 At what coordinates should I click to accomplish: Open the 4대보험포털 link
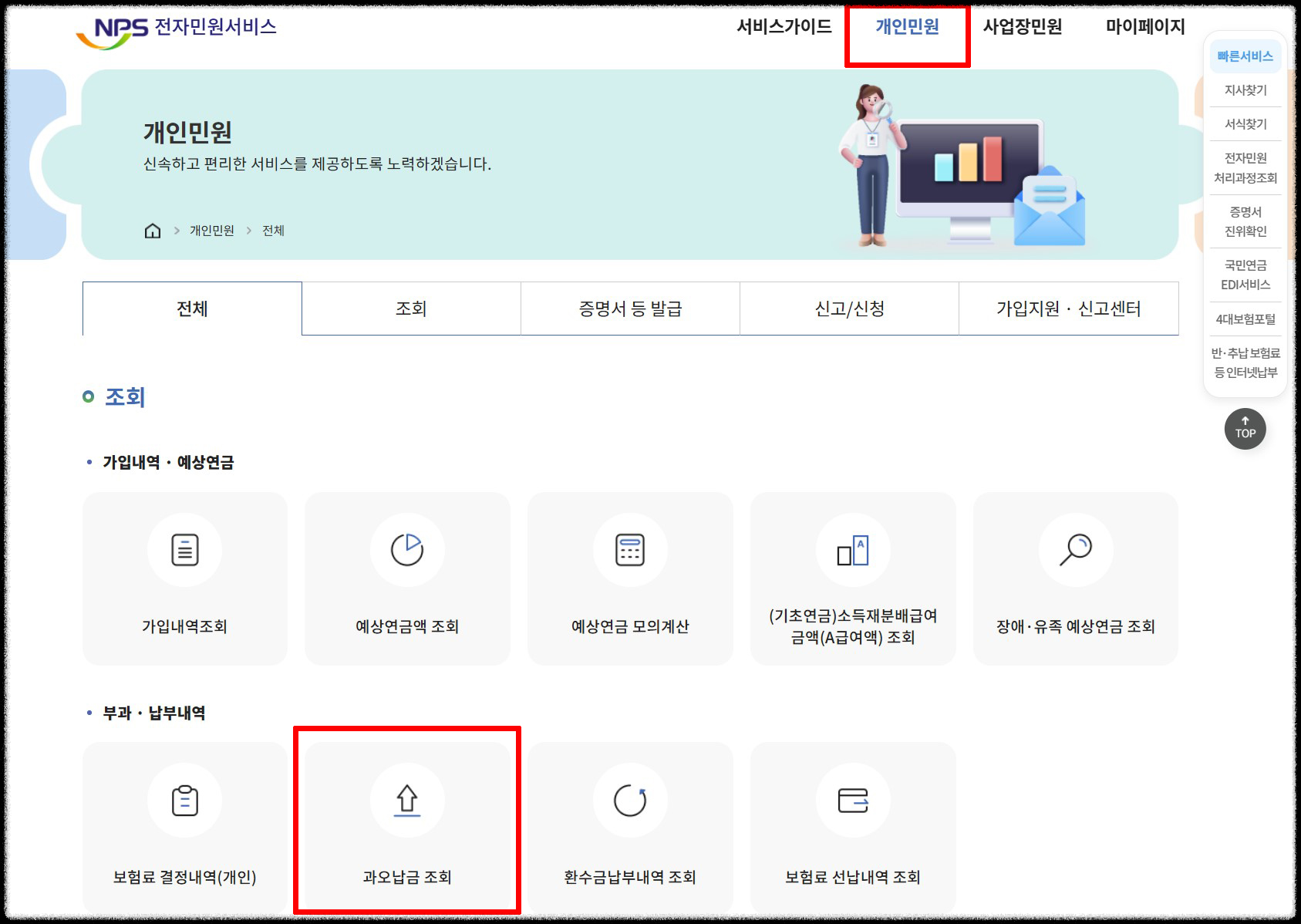[x=1245, y=319]
